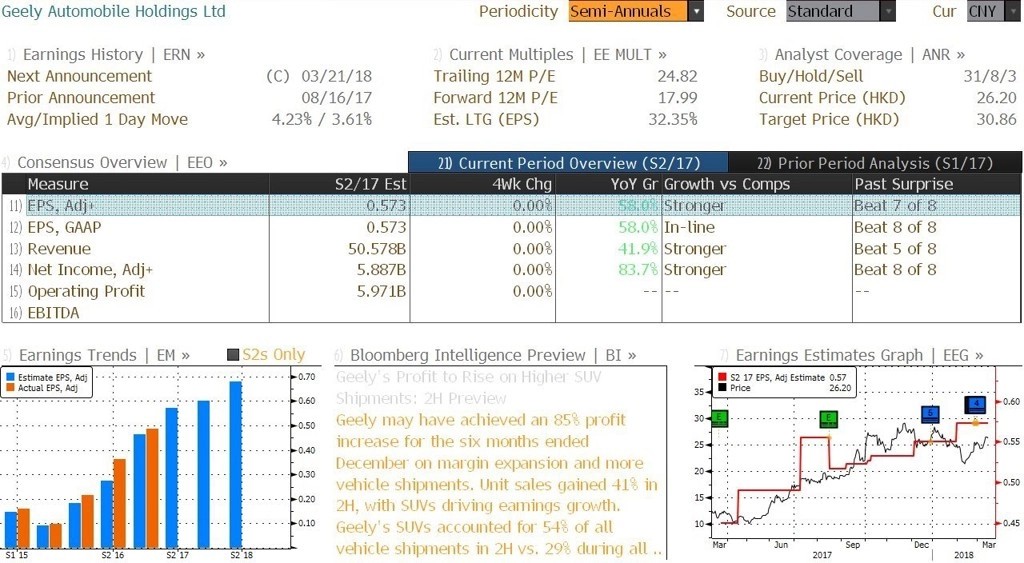
Task: Click Geely Automobile Holdings Ltd title
Action: click(x=113, y=11)
